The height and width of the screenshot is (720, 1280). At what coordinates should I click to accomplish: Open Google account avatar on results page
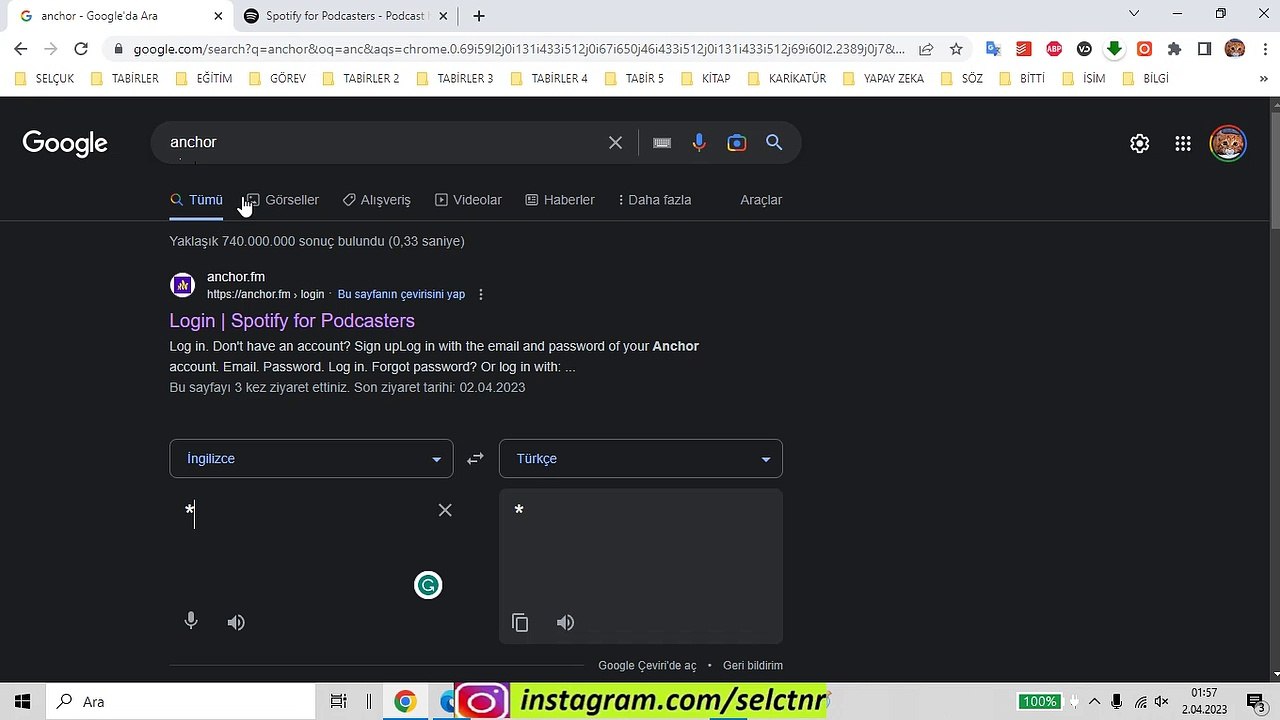pos(1228,144)
